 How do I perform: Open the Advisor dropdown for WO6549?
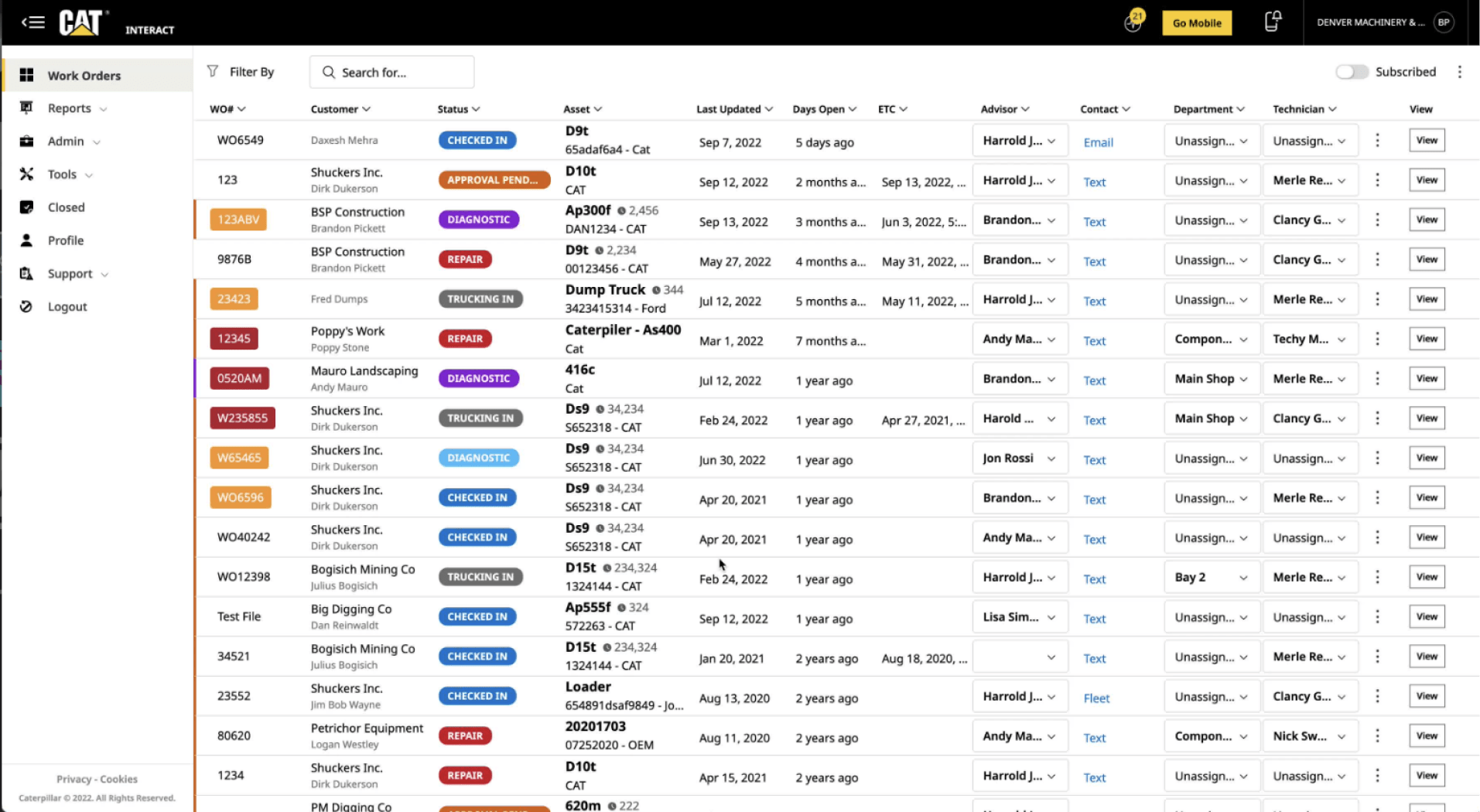[1020, 141]
